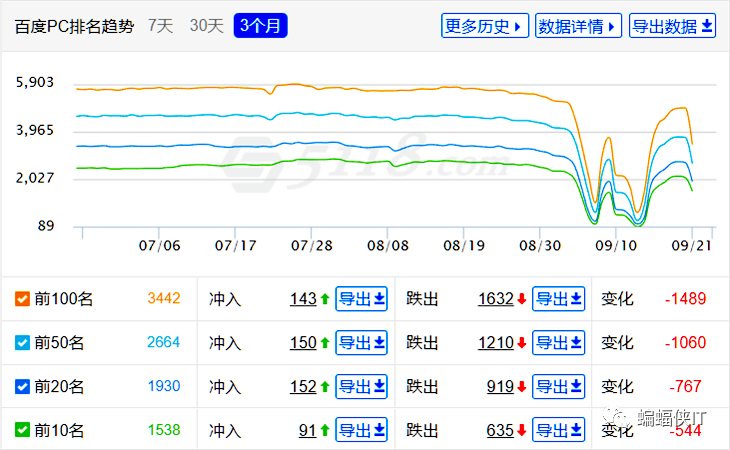Open 冲入 count 143 link
The height and width of the screenshot is (450, 730).
303,299
